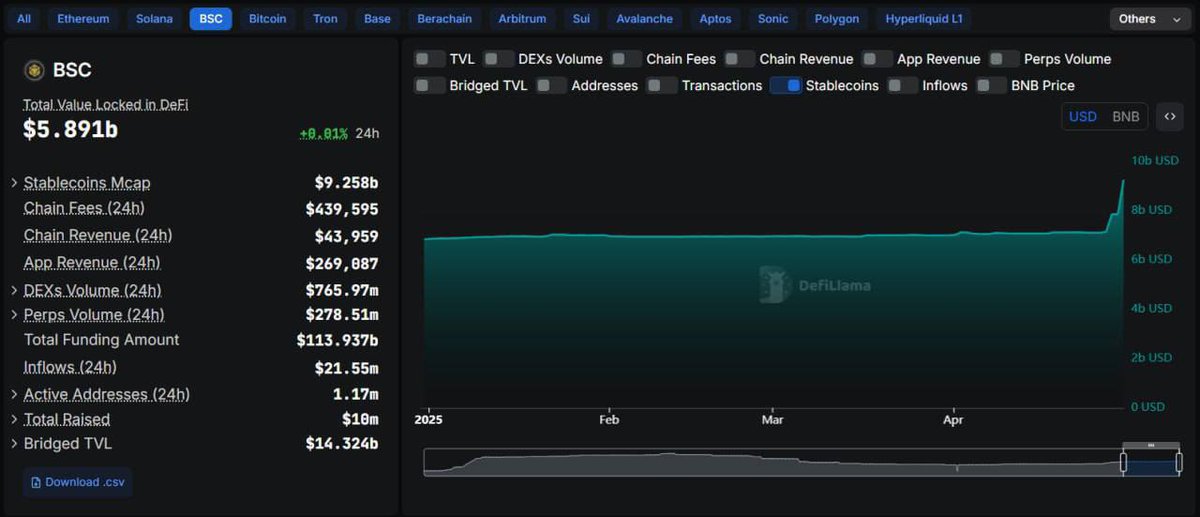The image size is (1200, 517).
Task: Click the Total Value Locked in DeFi label
Action: tap(106, 104)
